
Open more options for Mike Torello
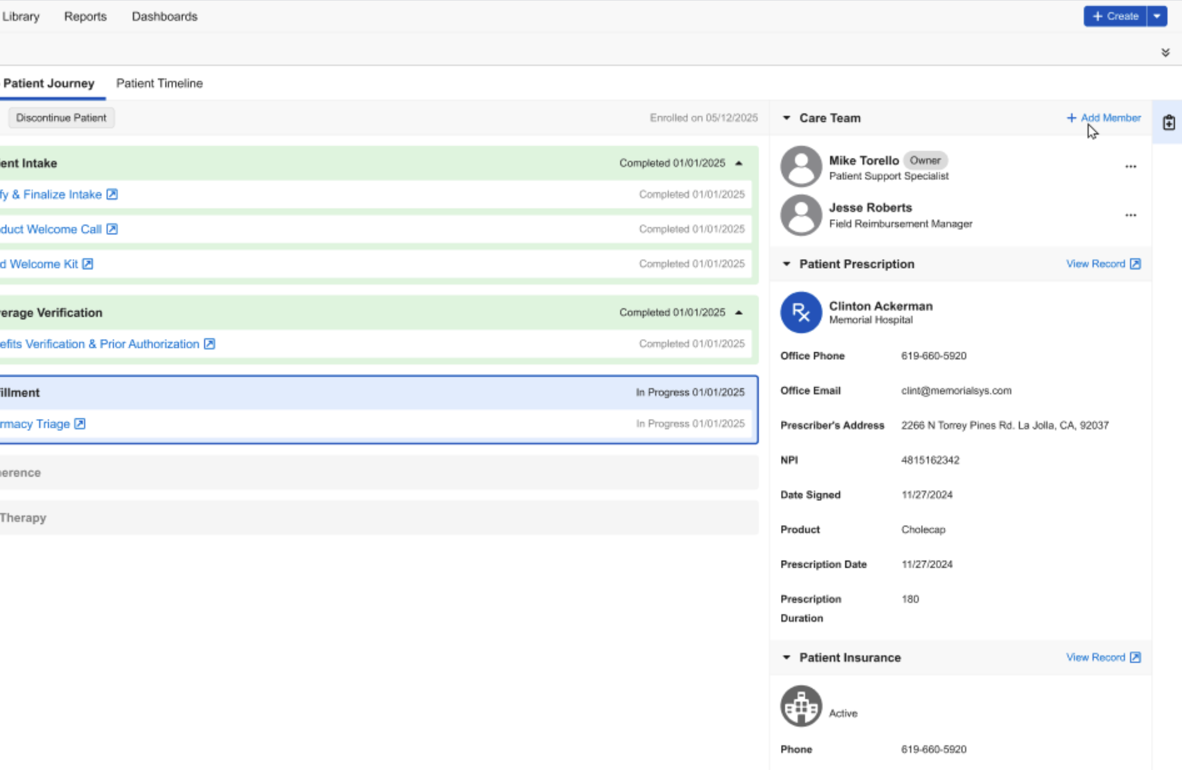click(x=1131, y=167)
